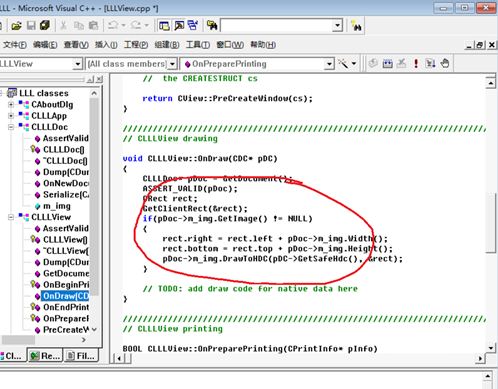Screen dimensions: 498x389
Task: Click the Paste toolbar icon
Action: 94,26
